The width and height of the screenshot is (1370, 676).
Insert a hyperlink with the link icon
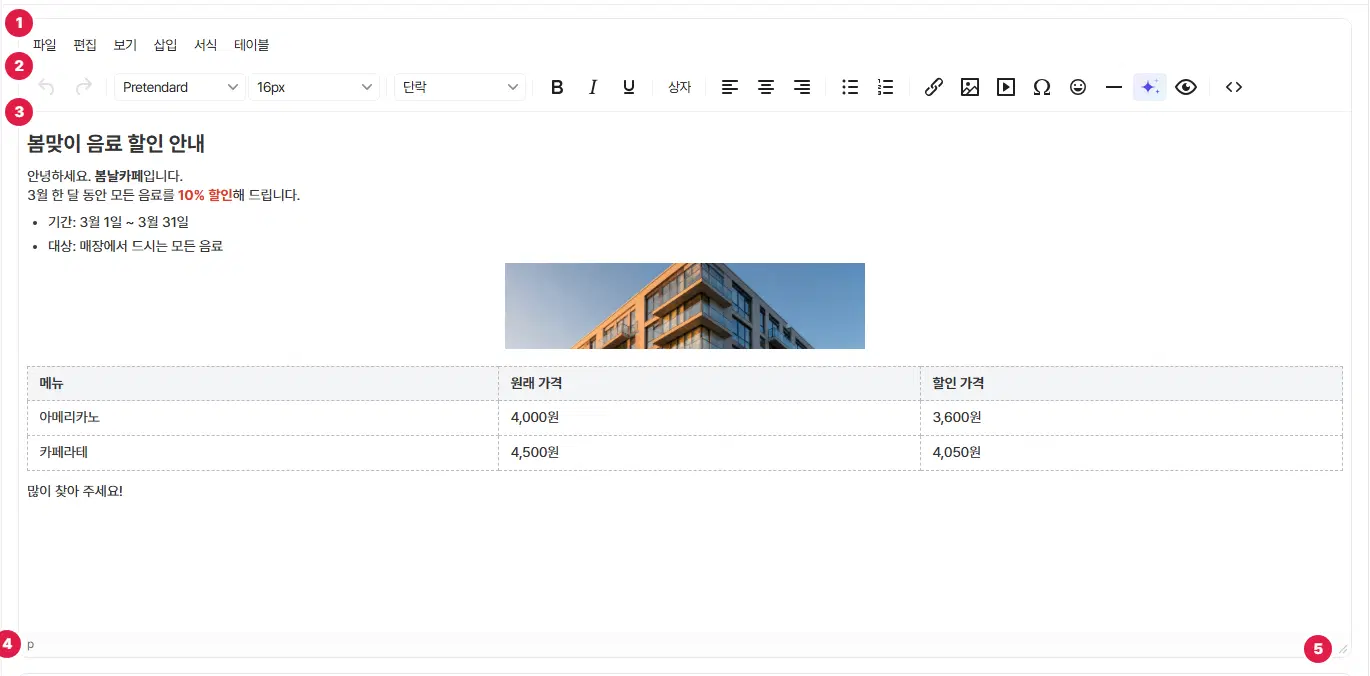934,87
